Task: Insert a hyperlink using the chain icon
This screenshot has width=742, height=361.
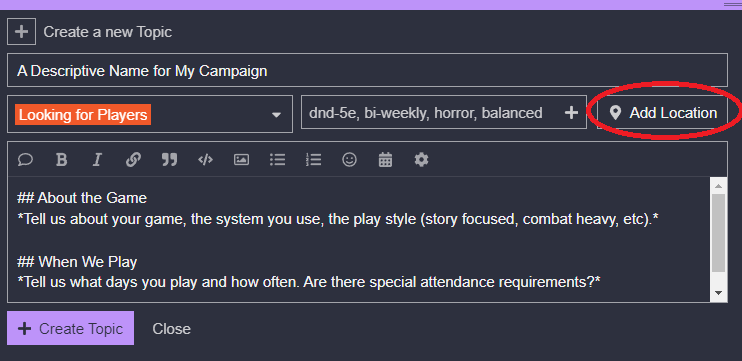Action: (x=133, y=160)
